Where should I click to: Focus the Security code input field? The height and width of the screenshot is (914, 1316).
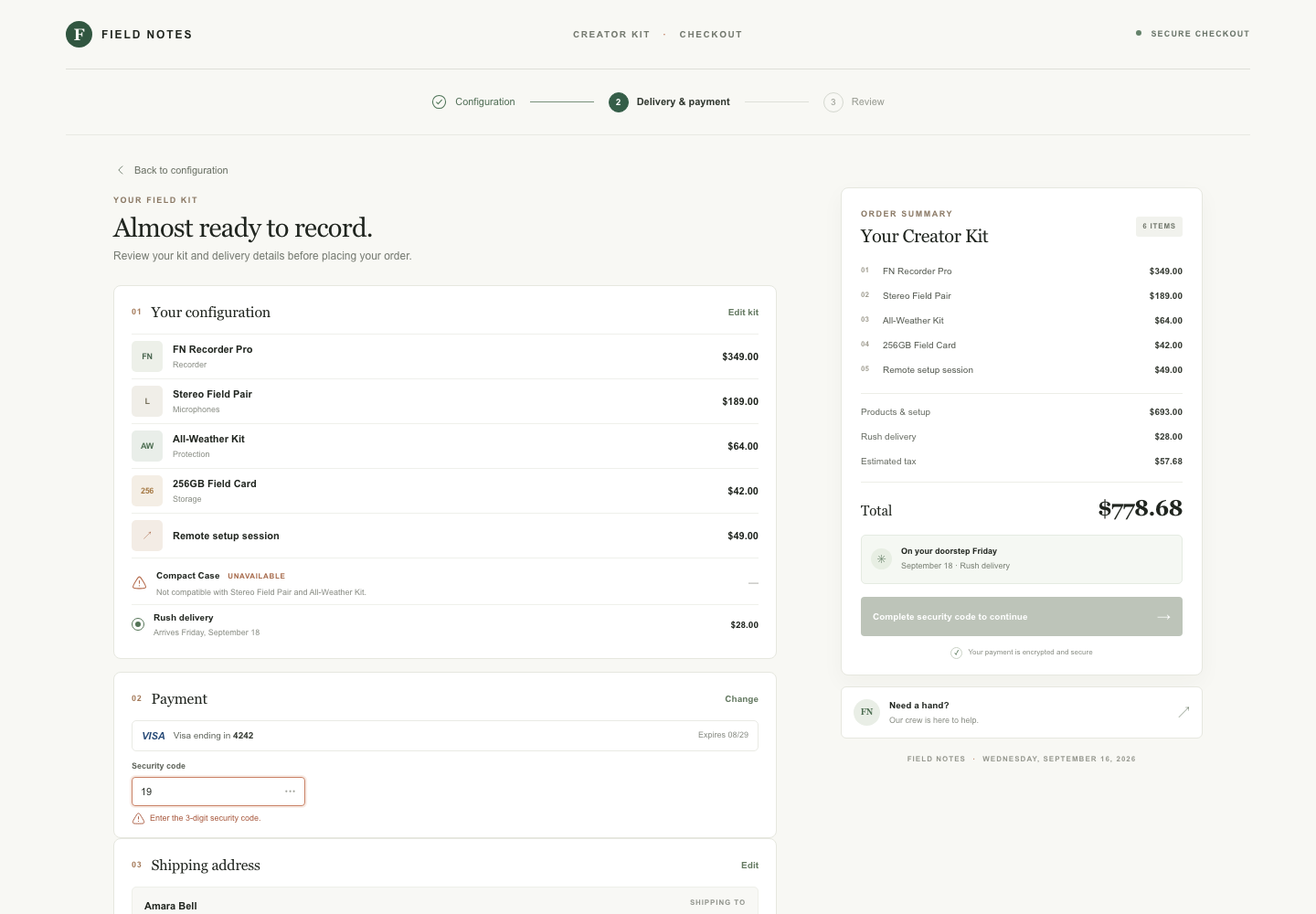point(218,792)
